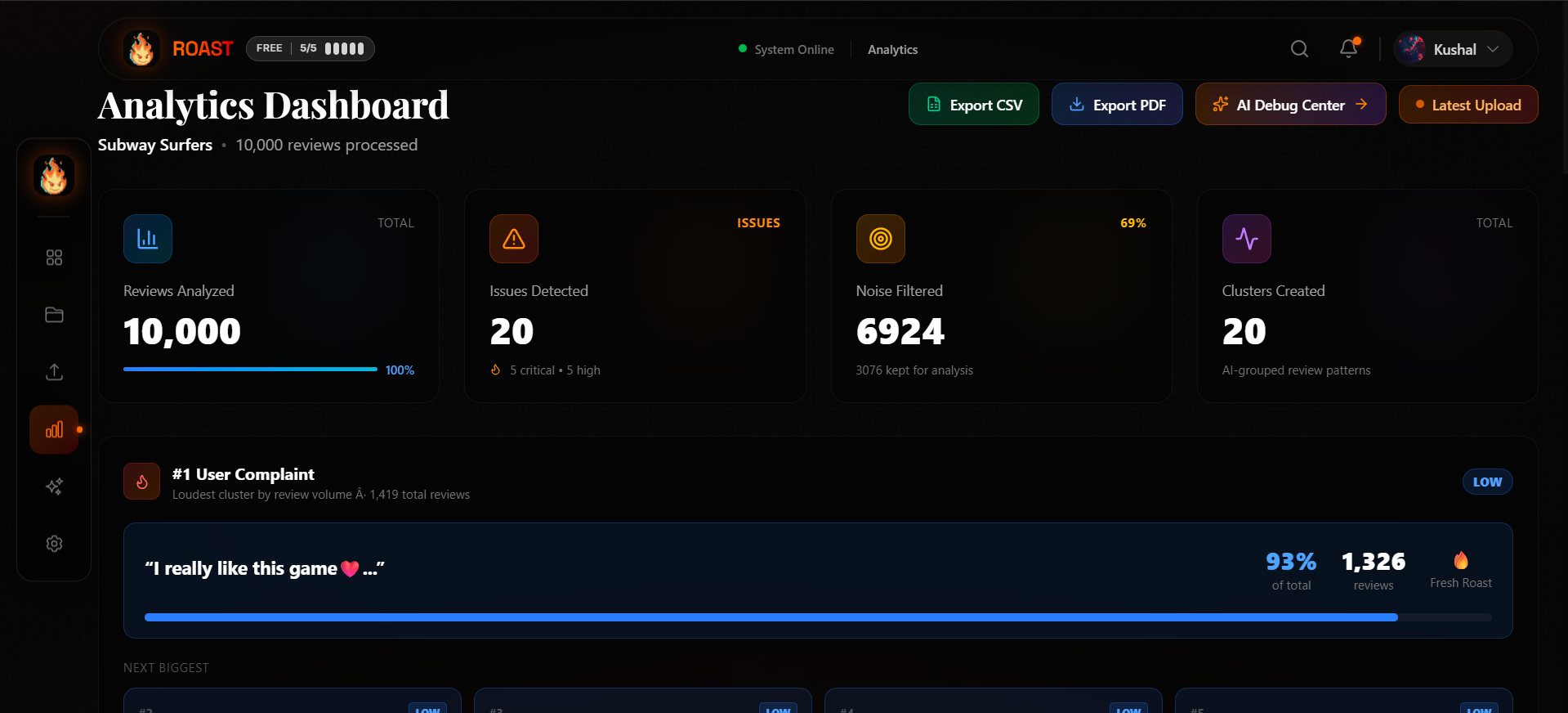Image resolution: width=1568 pixels, height=713 pixels.
Task: Click 'AI-grouped review patterns' text
Action: coord(1296,370)
